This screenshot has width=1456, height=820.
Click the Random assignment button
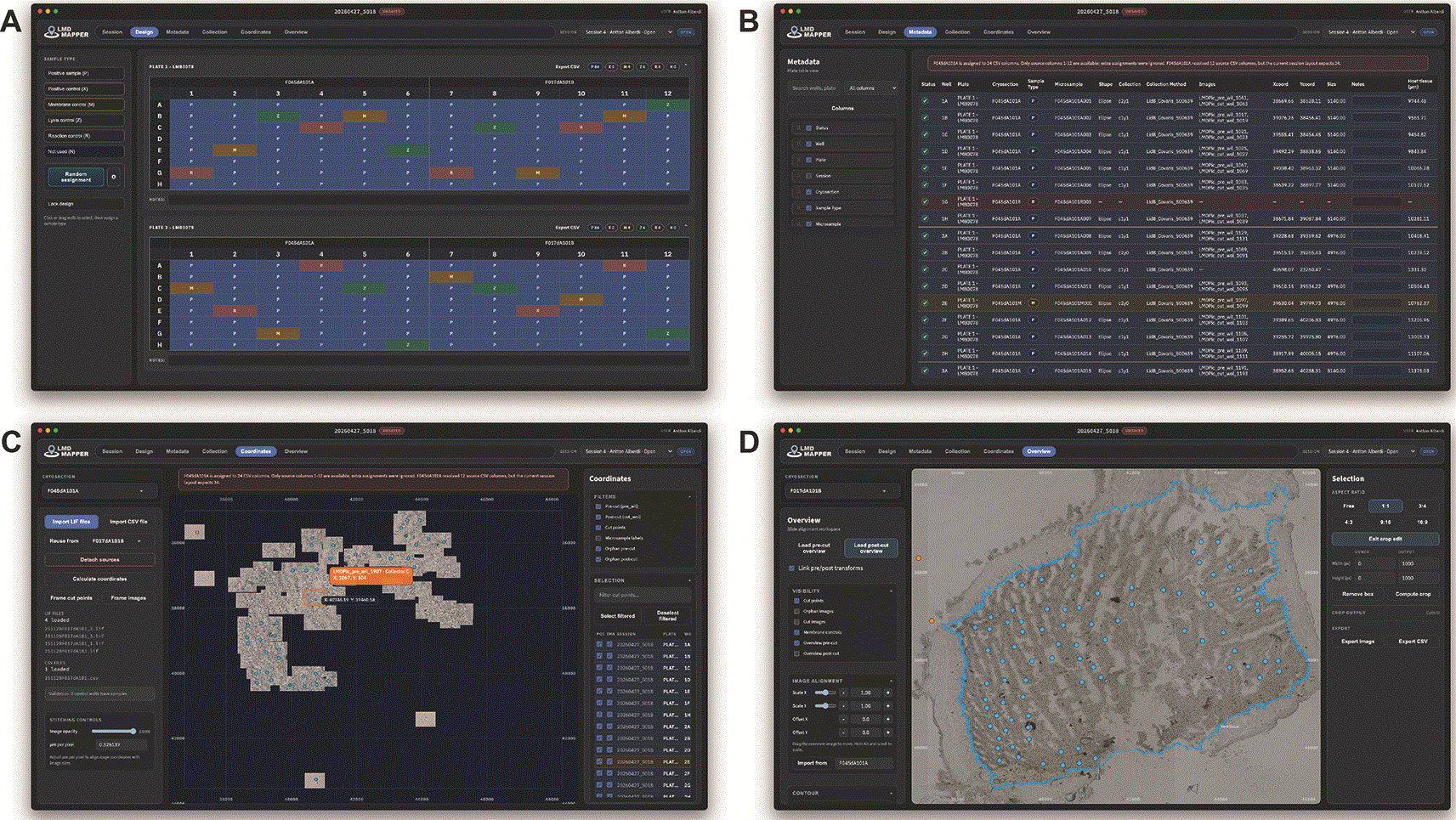pos(76,177)
